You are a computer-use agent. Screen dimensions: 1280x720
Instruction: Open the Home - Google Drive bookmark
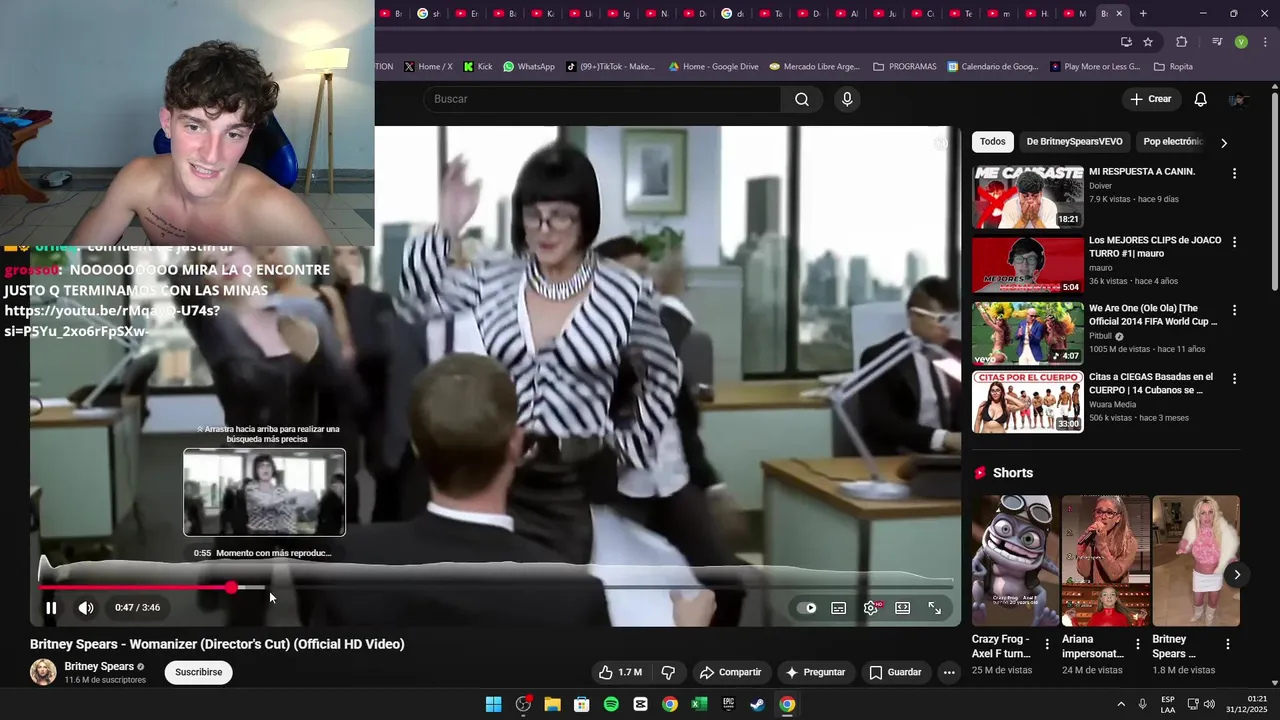(x=713, y=66)
